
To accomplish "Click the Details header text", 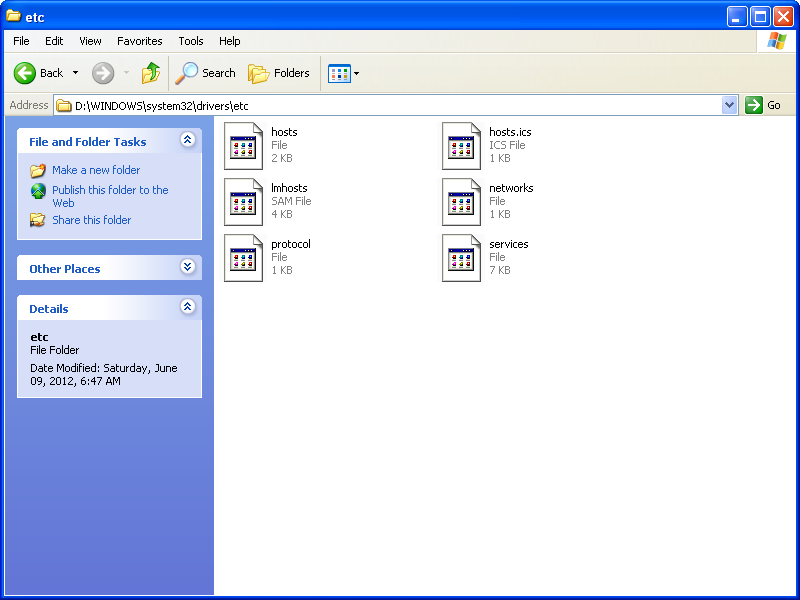I will click(48, 309).
